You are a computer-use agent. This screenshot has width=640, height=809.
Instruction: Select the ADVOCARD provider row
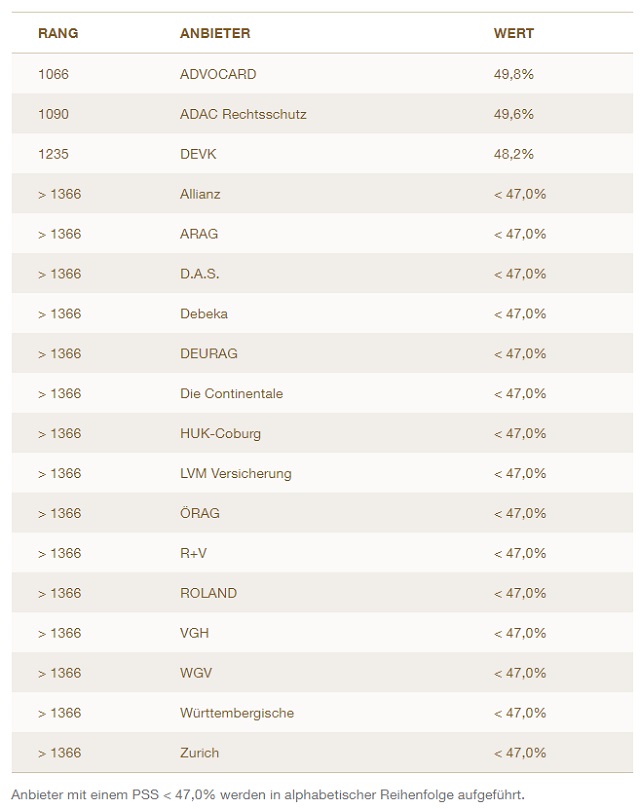click(218, 74)
